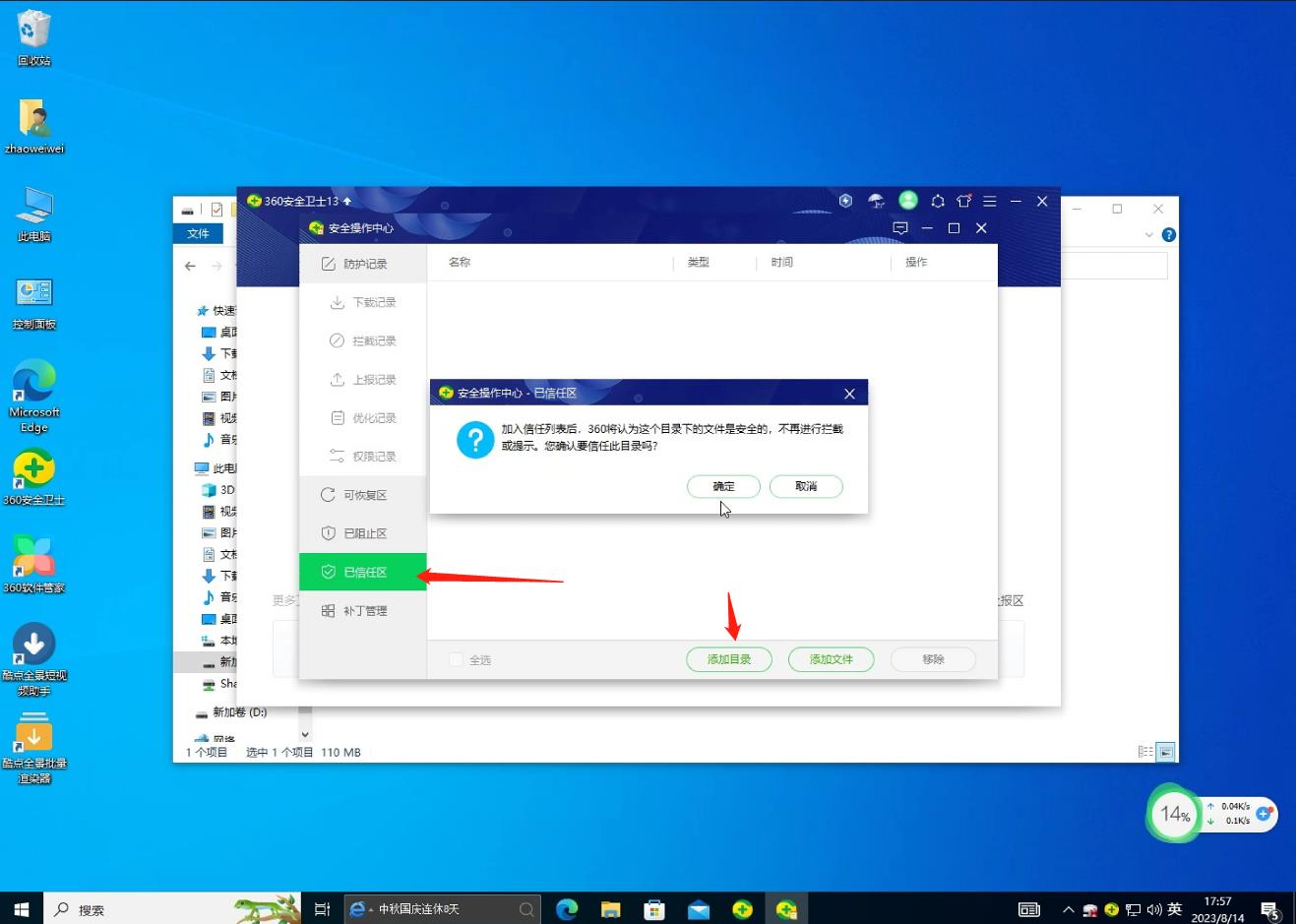Open 酷点全景短视频助手 desktop shortcut
Screen dimensions: 1296x924
pyautogui.click(x=33, y=659)
